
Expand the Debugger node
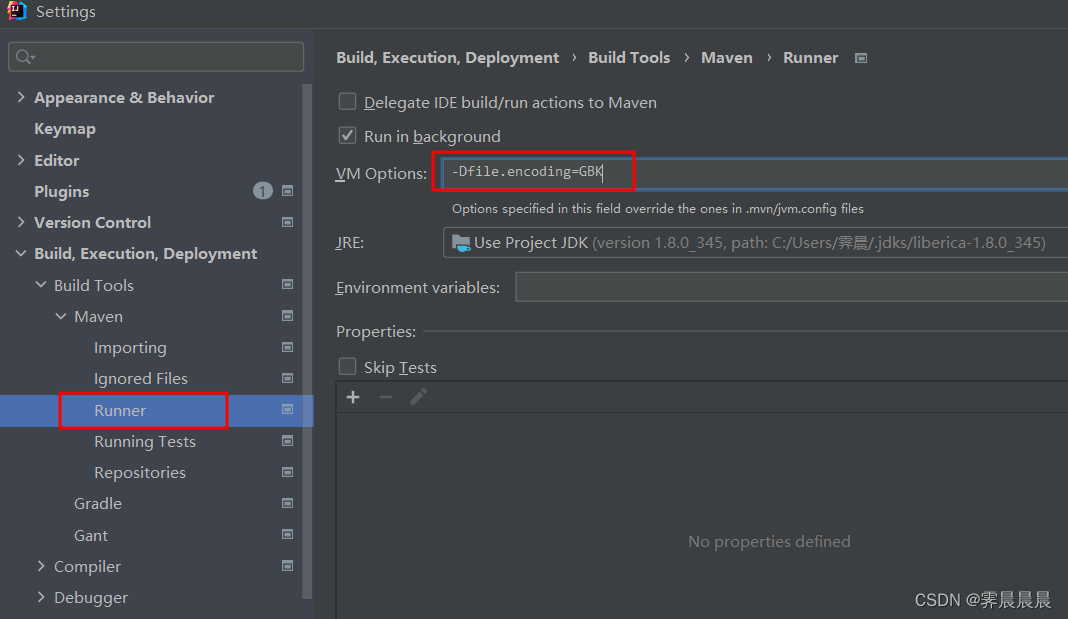click(x=41, y=597)
